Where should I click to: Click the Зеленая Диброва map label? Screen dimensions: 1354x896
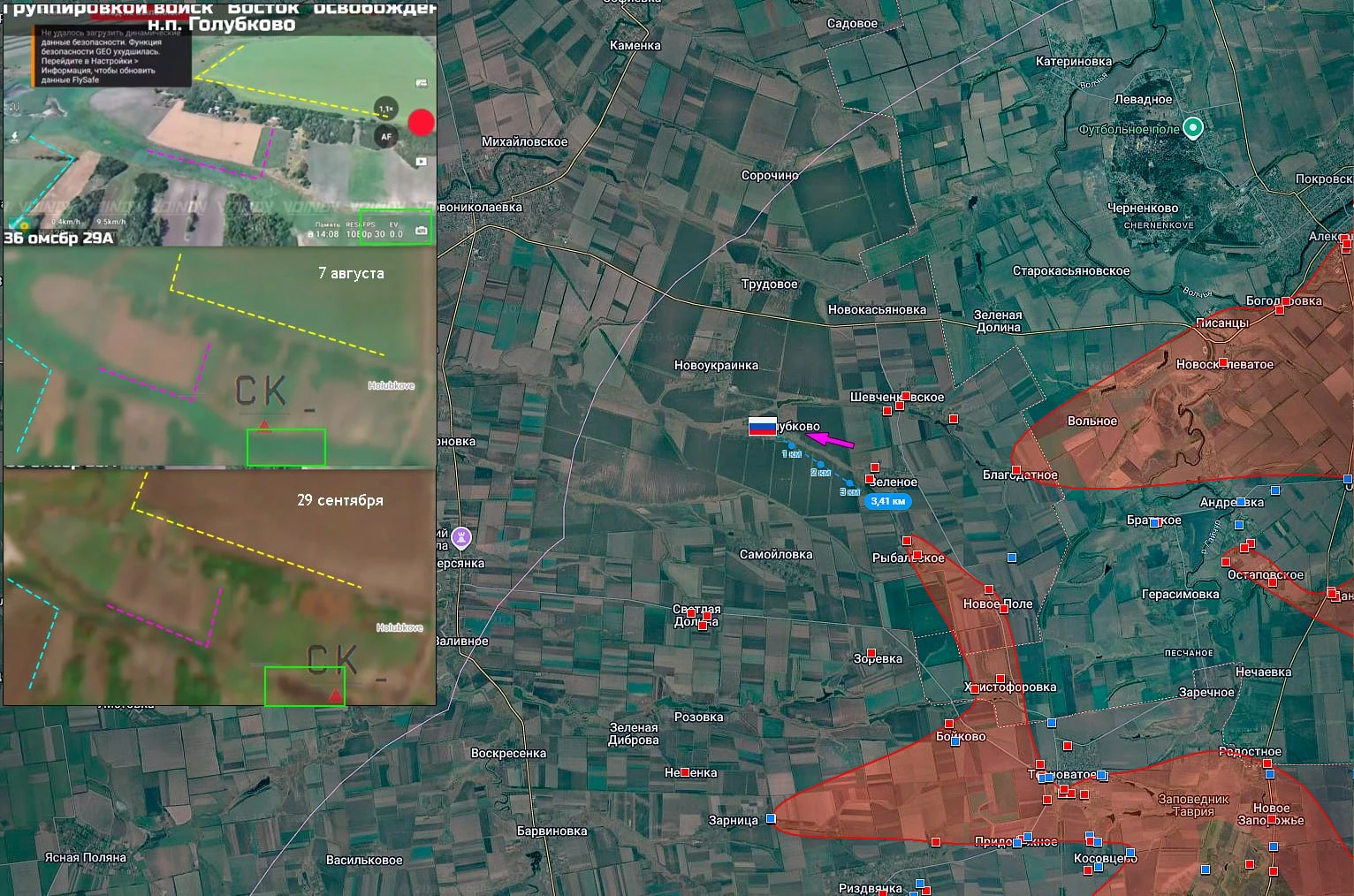[x=634, y=733]
